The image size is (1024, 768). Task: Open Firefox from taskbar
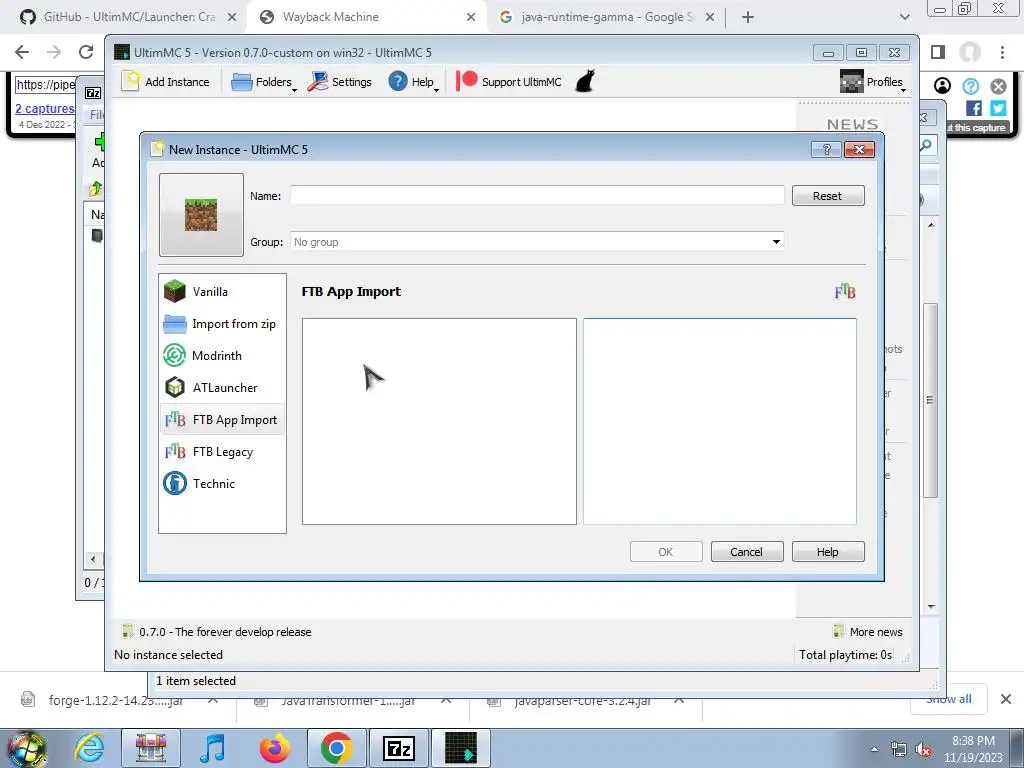(x=274, y=748)
